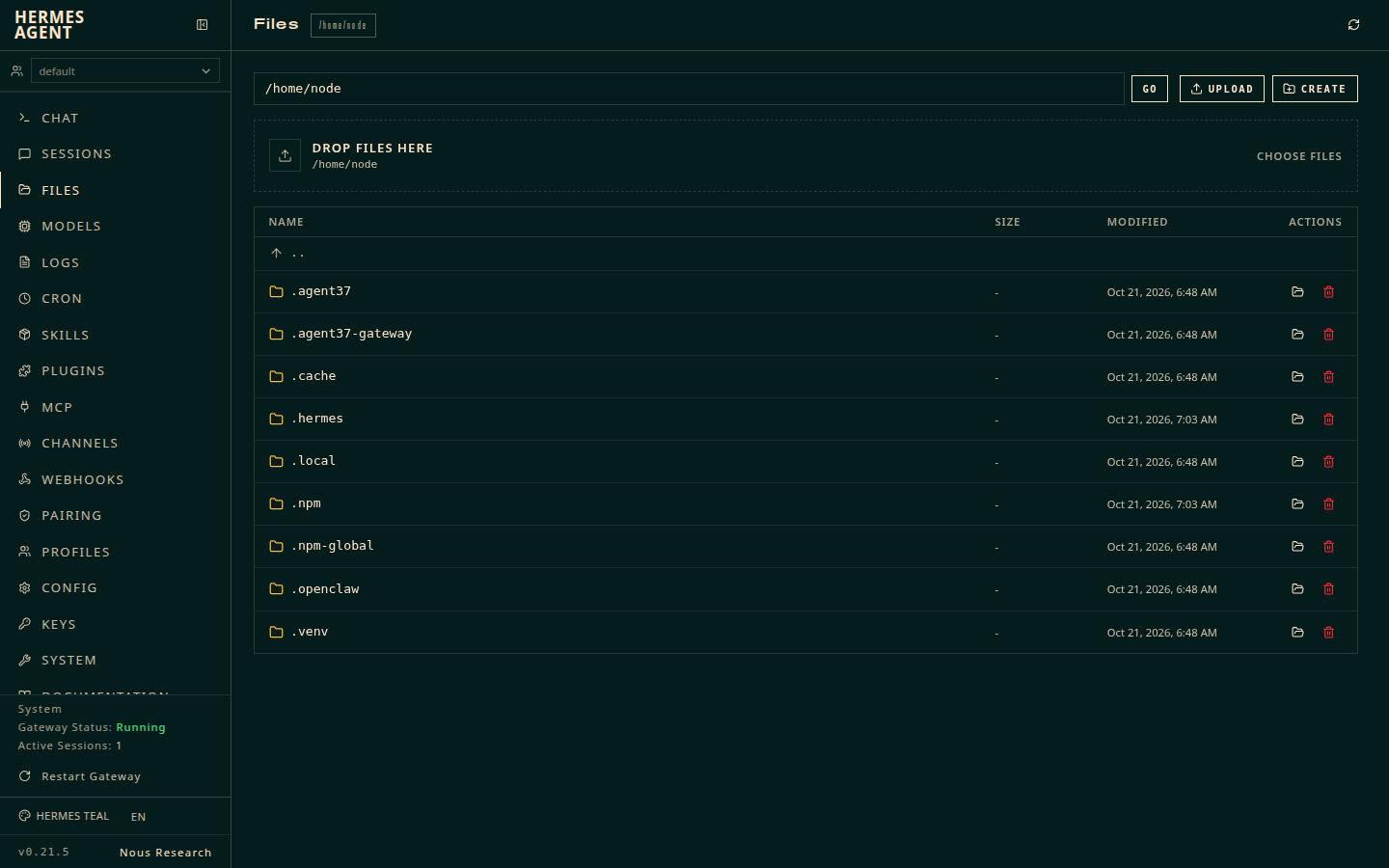Open the Cron page
Image resolution: width=1389 pixels, height=868 pixels.
116,299
